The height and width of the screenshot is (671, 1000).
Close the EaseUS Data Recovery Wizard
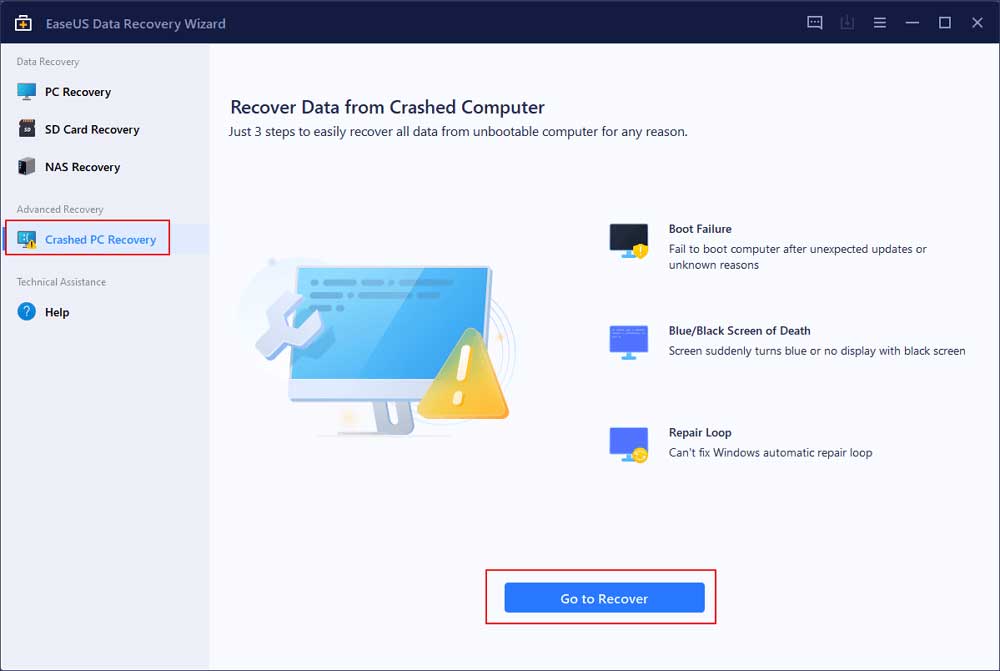(x=977, y=23)
